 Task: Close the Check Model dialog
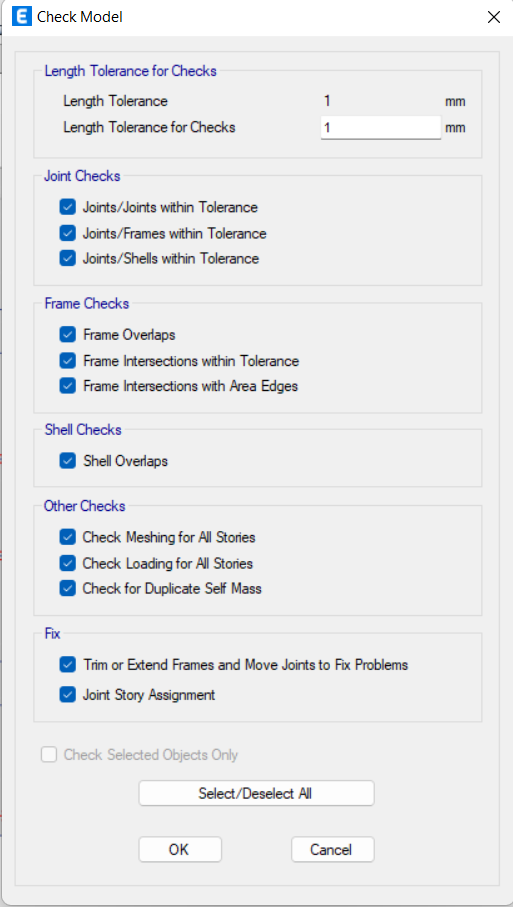tap(493, 17)
